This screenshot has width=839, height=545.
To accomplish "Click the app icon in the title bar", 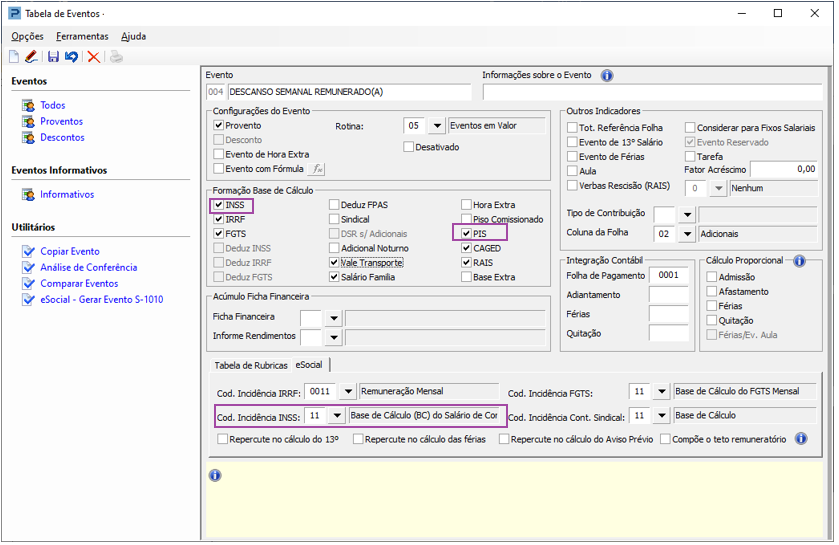I will [14, 13].
